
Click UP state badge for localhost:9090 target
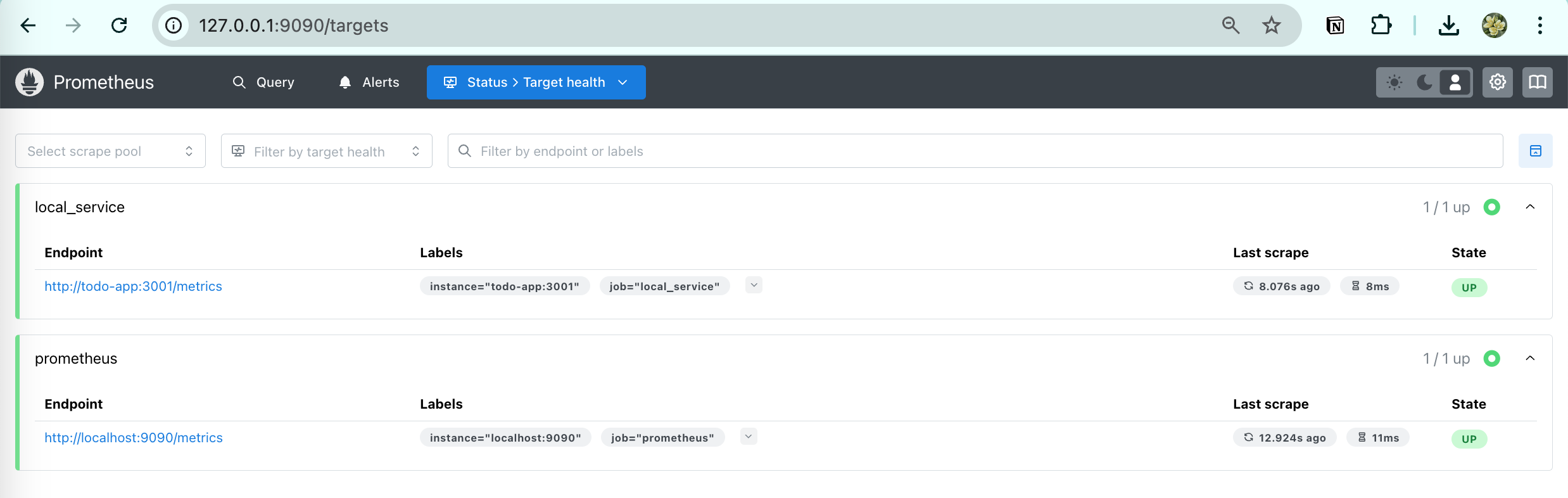coord(1469,439)
